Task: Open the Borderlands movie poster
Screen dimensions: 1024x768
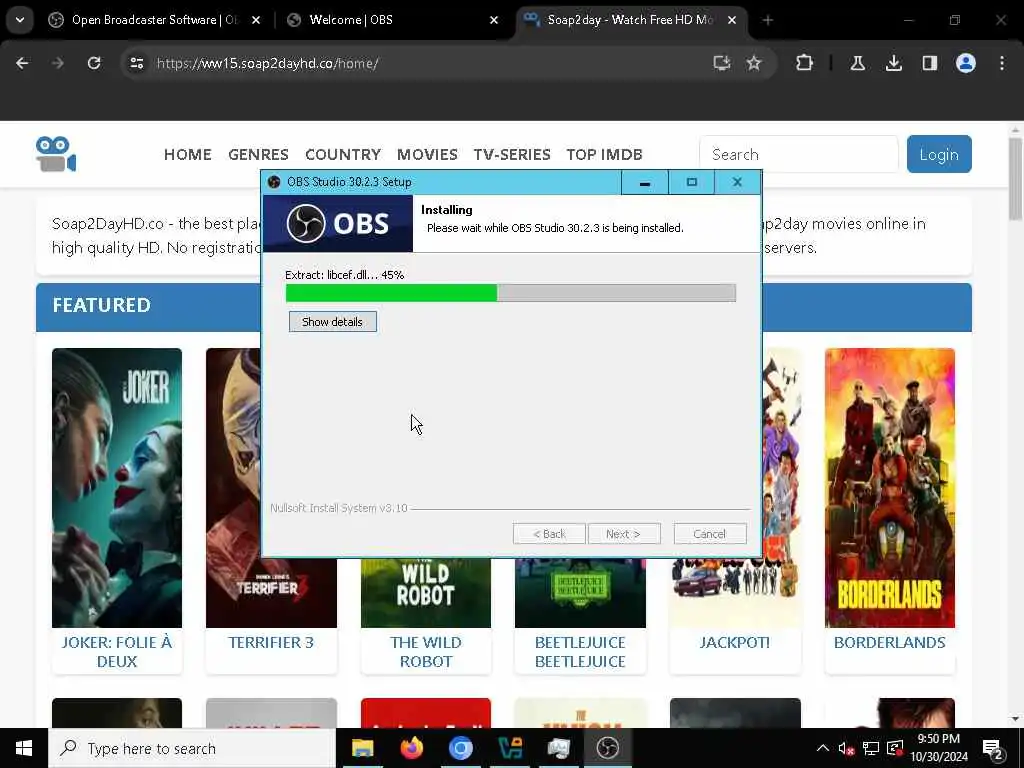Action: (x=889, y=487)
